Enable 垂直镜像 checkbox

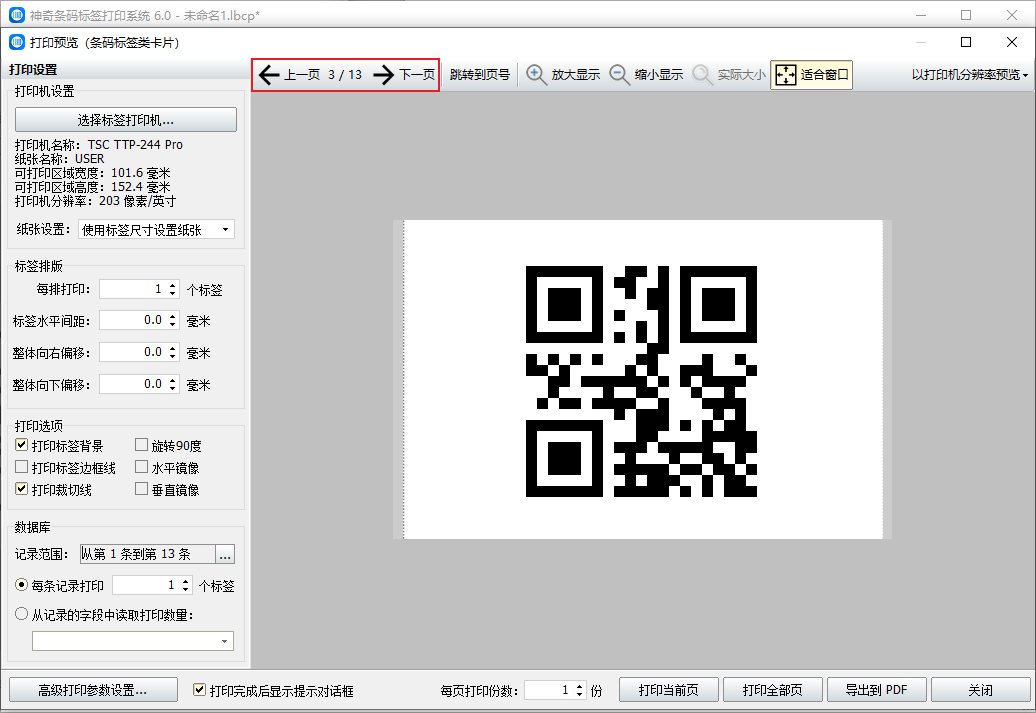point(141,489)
